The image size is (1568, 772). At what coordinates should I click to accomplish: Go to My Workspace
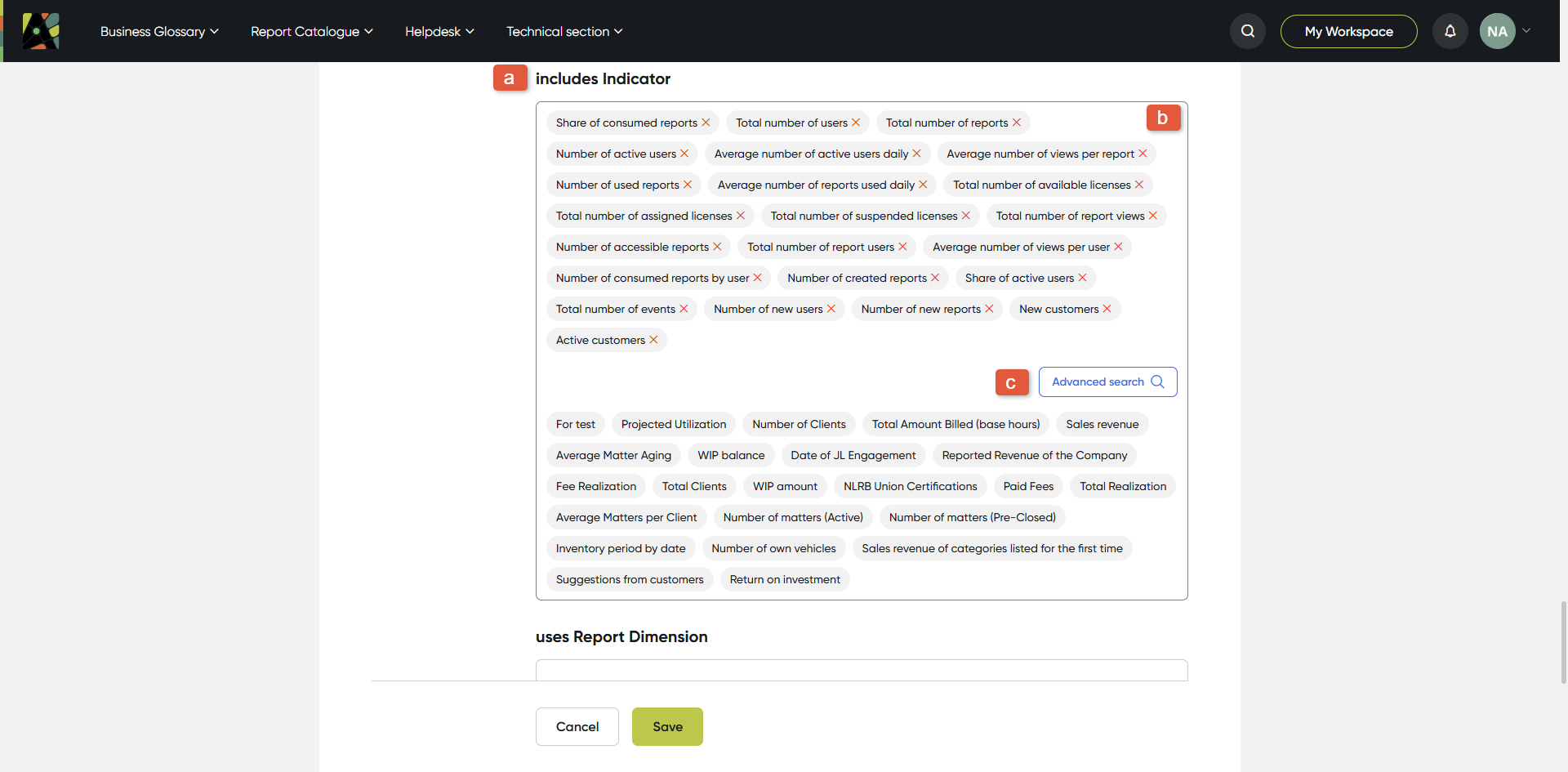1349,31
